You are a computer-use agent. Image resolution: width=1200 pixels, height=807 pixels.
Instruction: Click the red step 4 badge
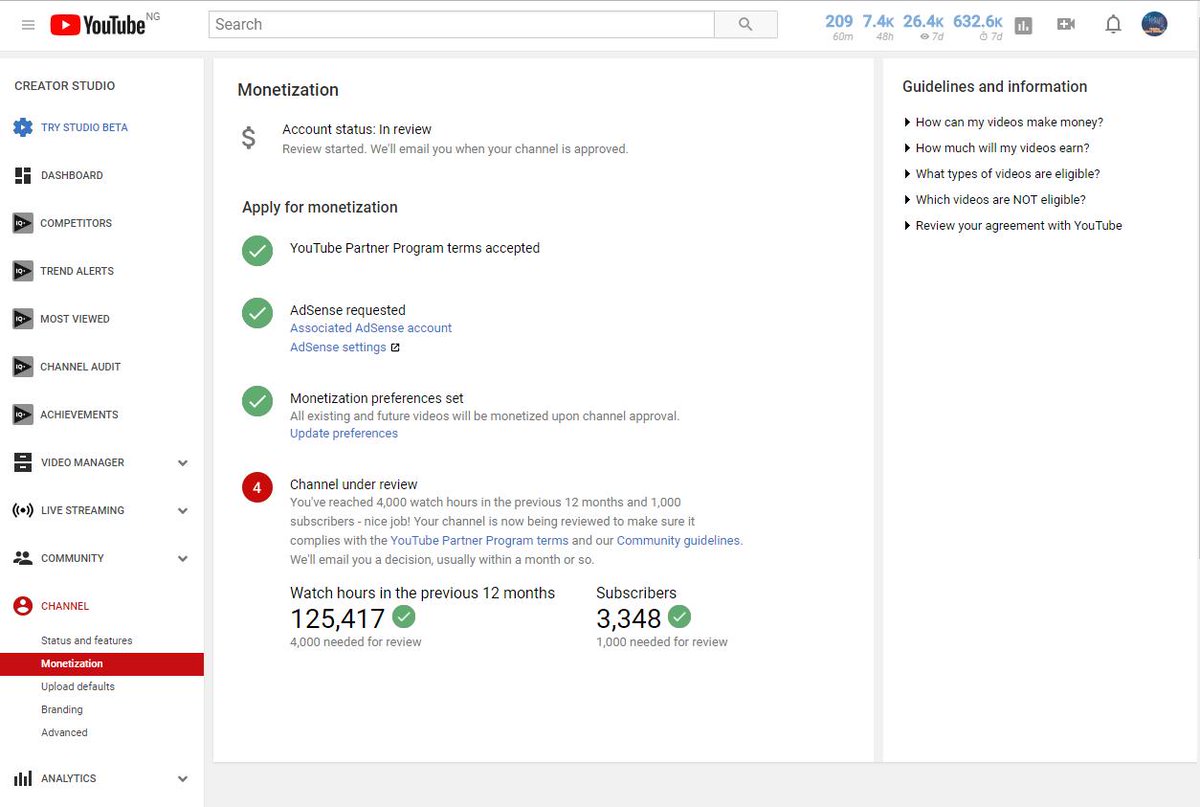257,488
